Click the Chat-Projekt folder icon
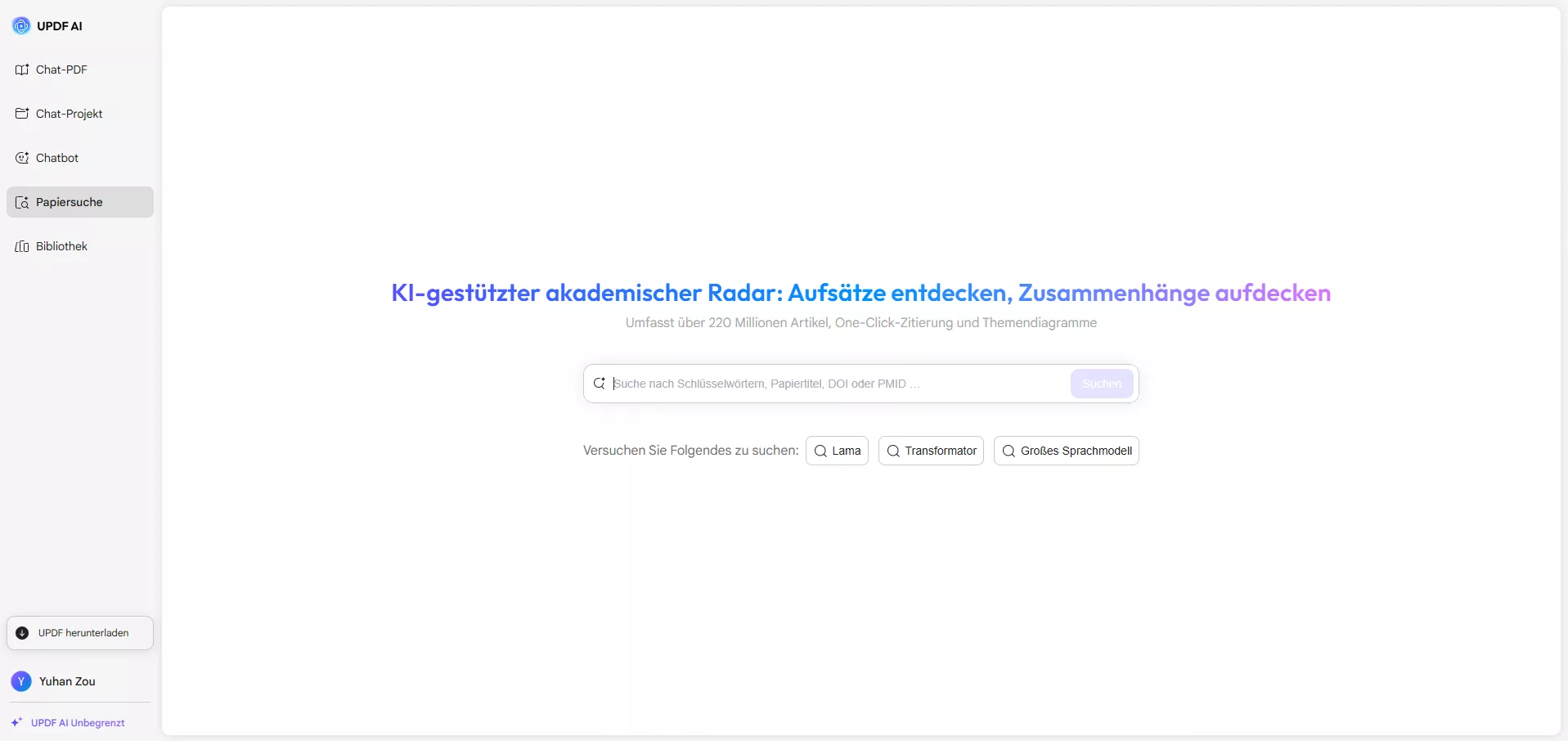Viewport: 1568px width, 741px height. [x=22, y=114]
